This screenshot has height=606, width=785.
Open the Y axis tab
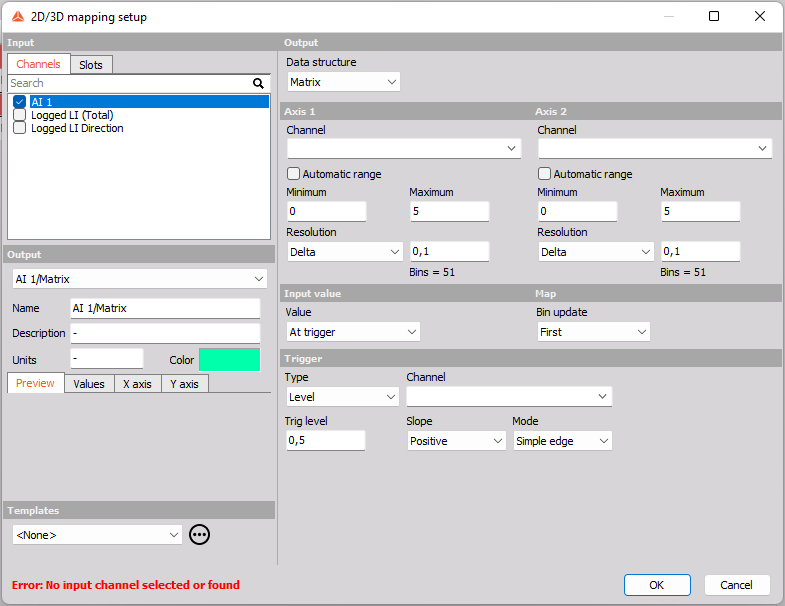point(184,384)
